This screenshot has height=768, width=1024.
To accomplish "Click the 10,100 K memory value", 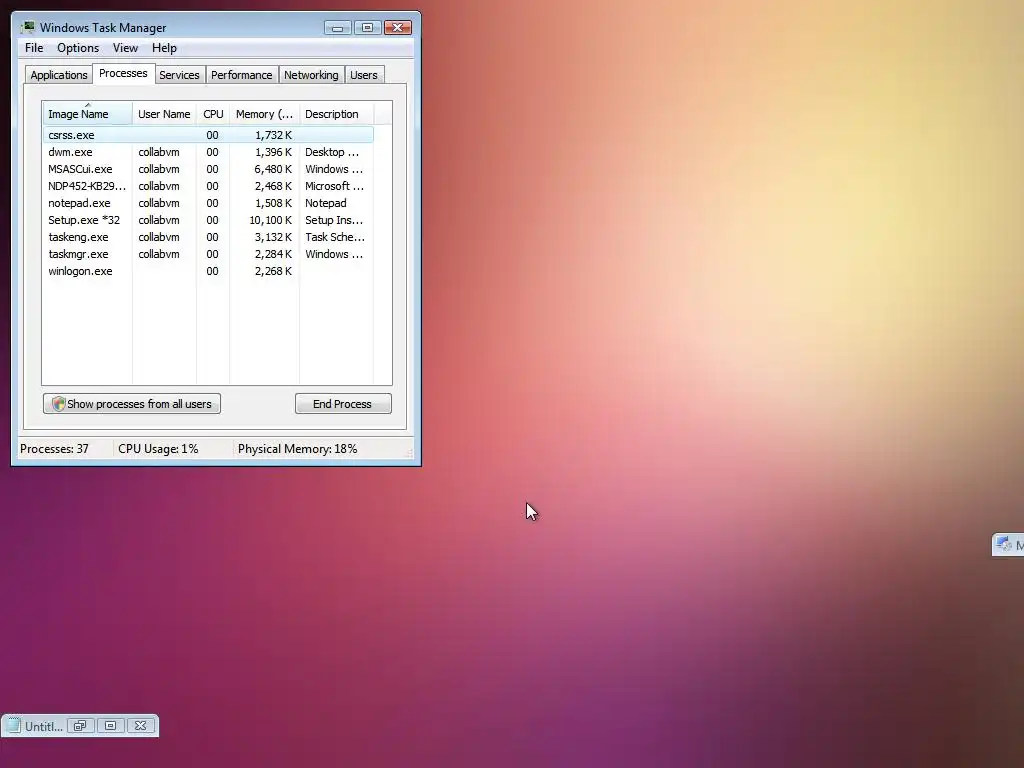I will pos(270,220).
